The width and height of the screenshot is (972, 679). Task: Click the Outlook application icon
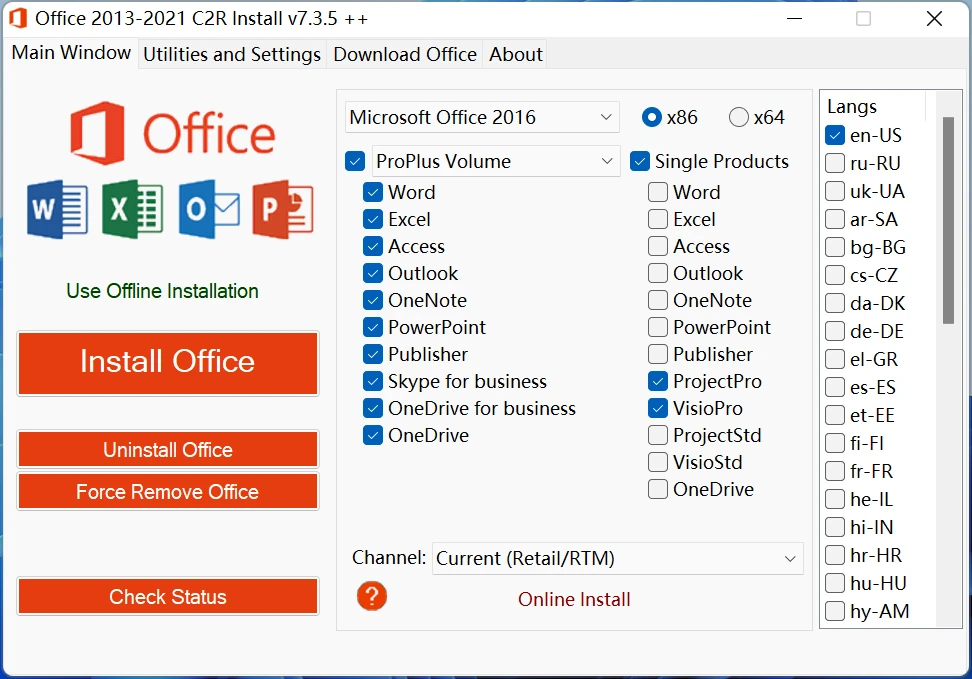[208, 209]
